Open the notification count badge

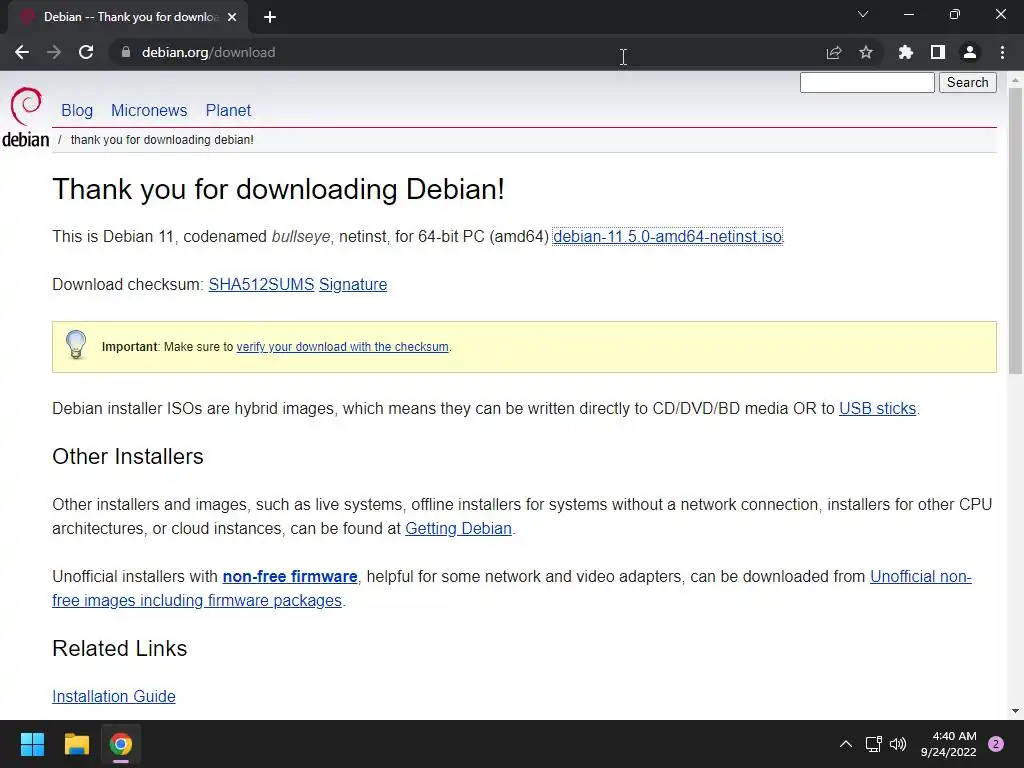coord(996,744)
